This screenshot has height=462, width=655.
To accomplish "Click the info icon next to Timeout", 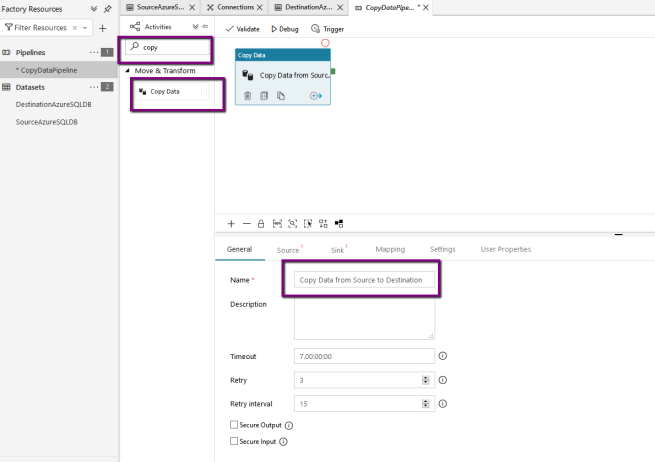I will tap(442, 356).
